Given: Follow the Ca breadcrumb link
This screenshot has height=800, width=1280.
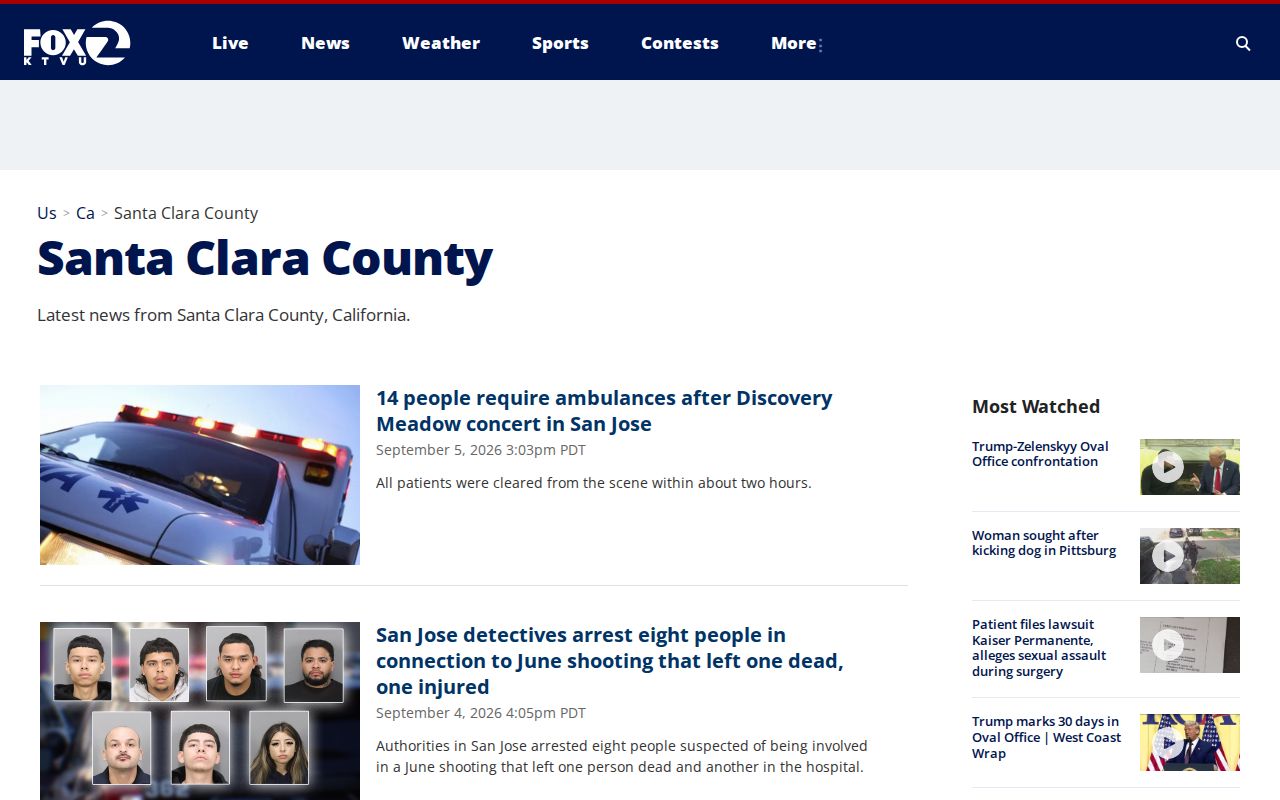Looking at the screenshot, I should point(85,213).
